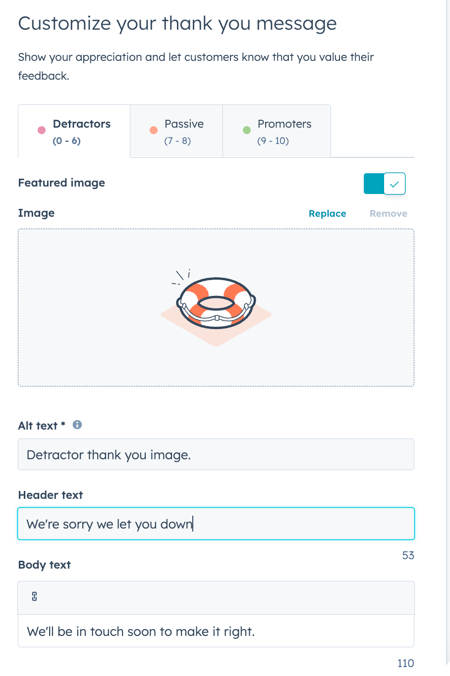This screenshot has width=450, height=676.
Task: Click the insert link icon in Body text toolbar
Action: [34, 597]
